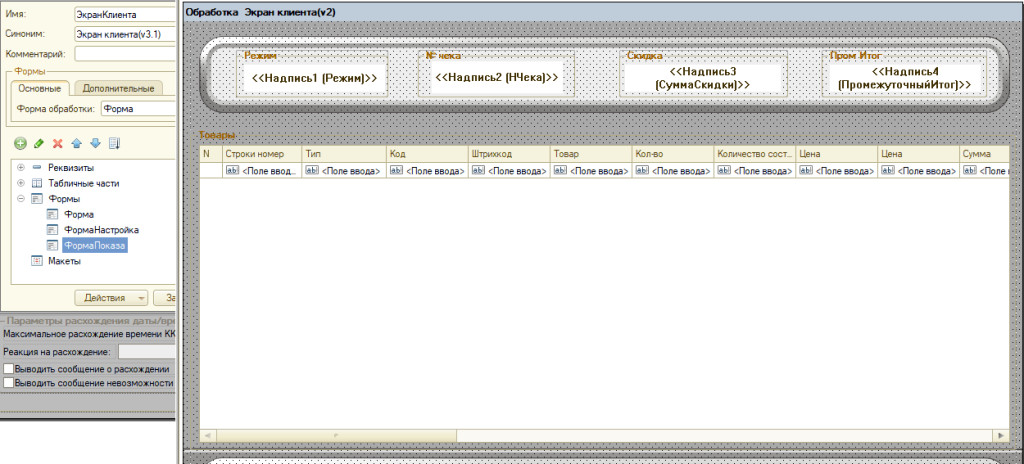The width and height of the screenshot is (1024, 464).
Task: Collapse the Формы tree node
Action: (20, 199)
